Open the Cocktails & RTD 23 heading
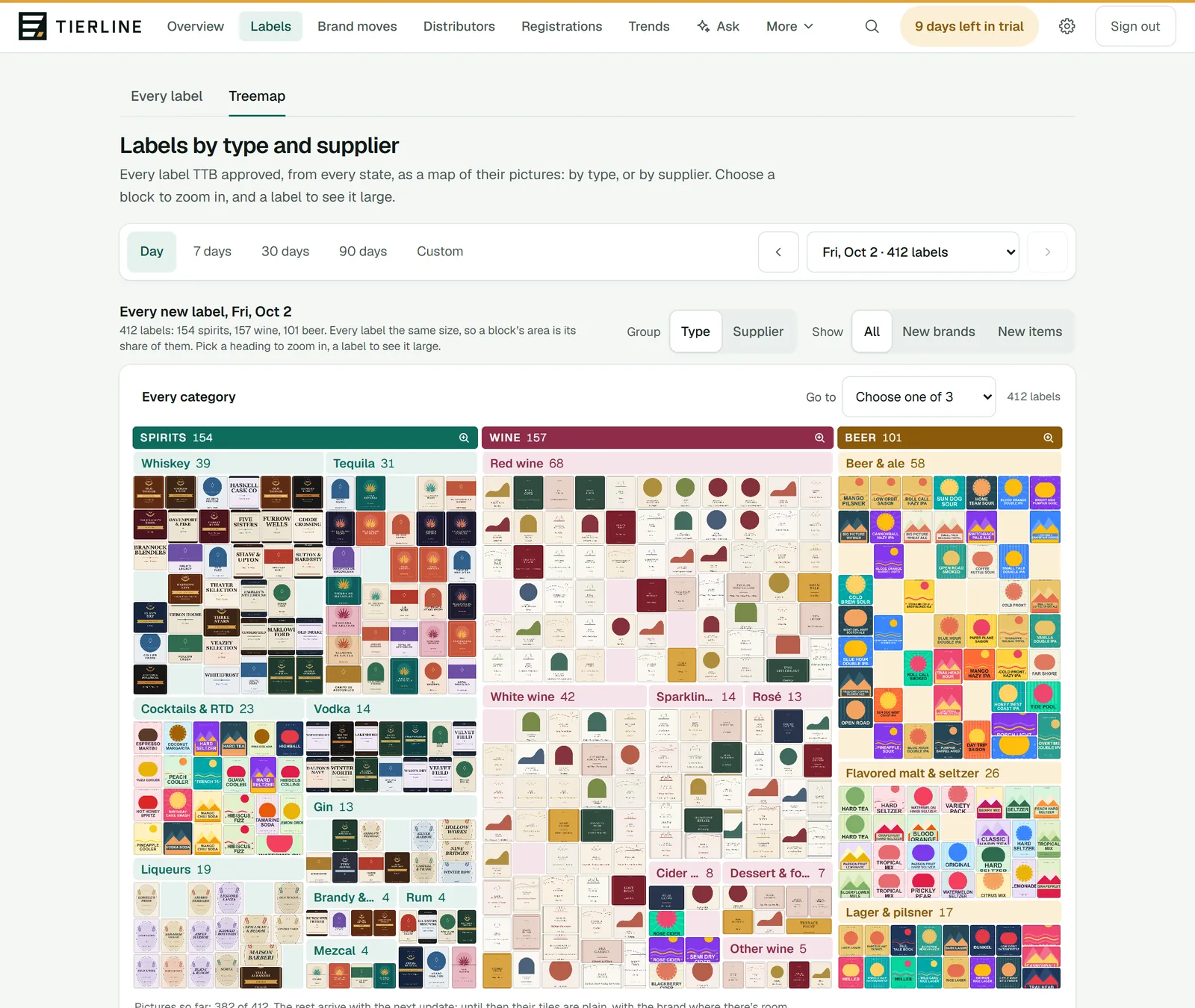The height and width of the screenshot is (1008, 1195). pos(219,709)
